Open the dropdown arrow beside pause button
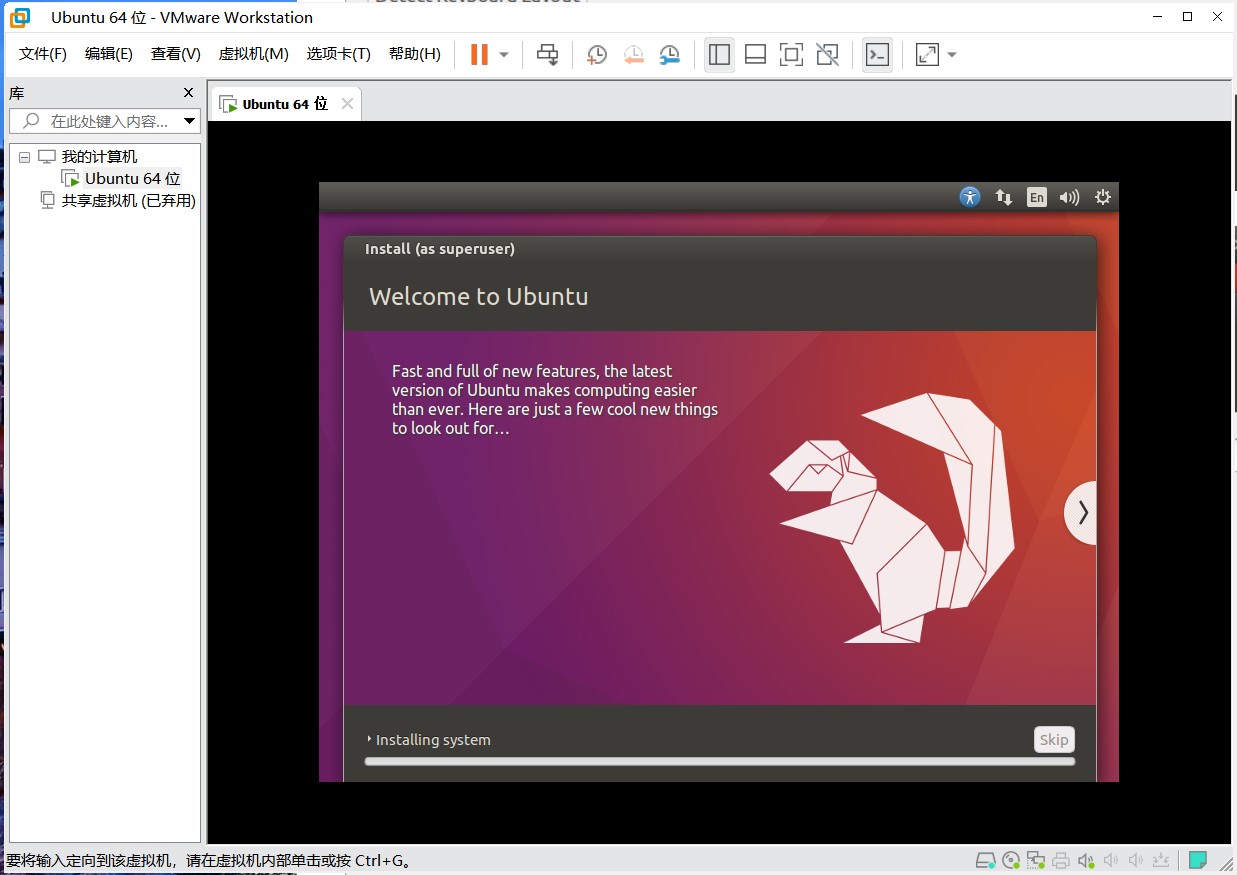1237x875 pixels. [504, 55]
